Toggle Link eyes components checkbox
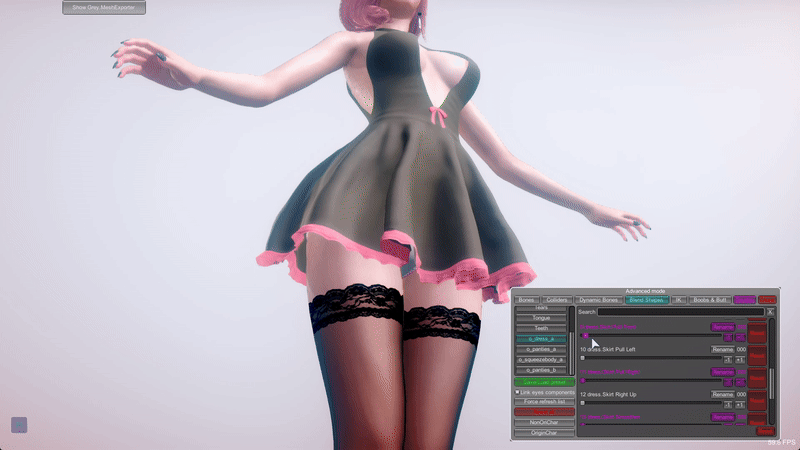Image resolution: width=800 pixels, height=450 pixels. (517, 392)
